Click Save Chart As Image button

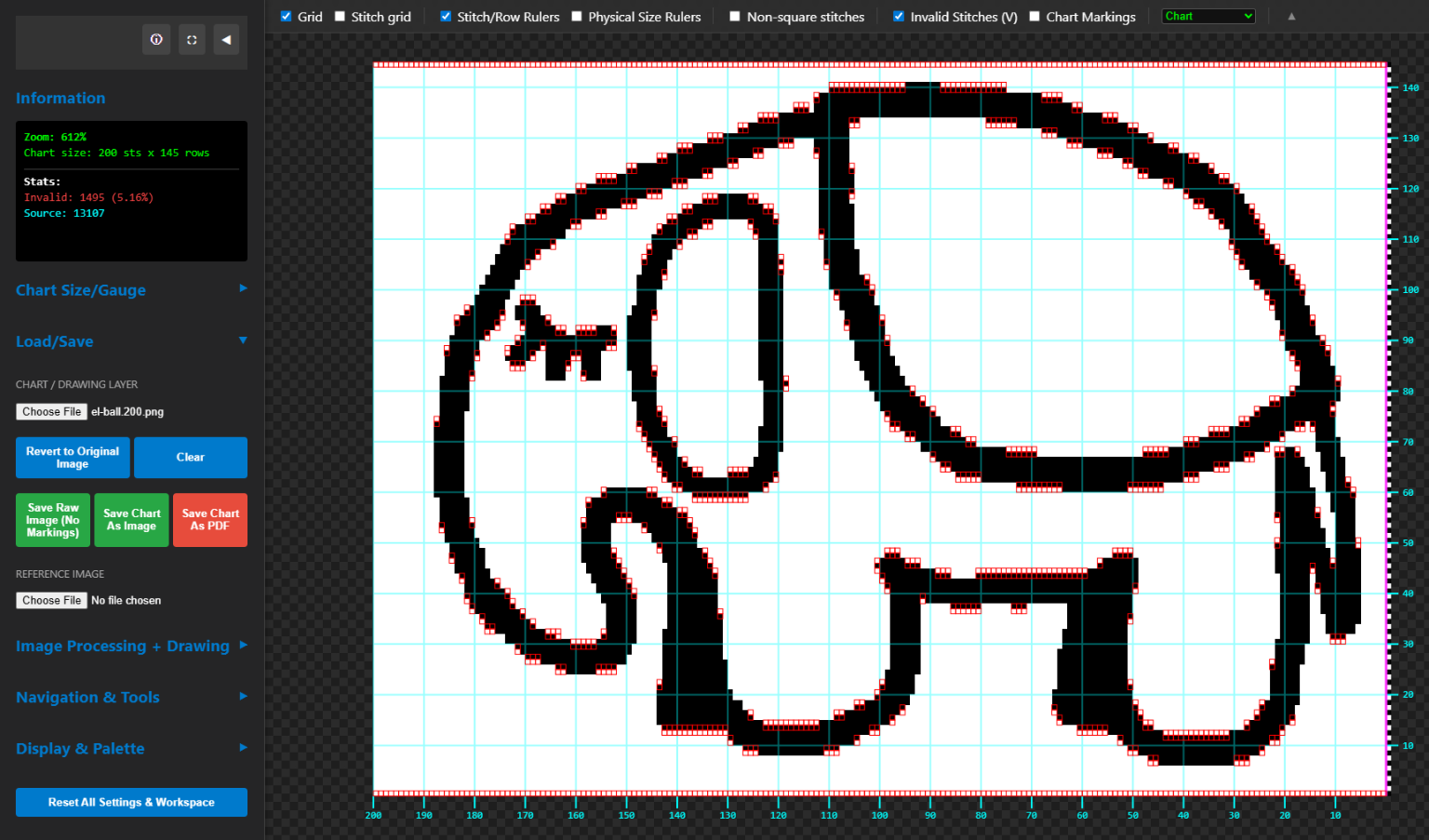pos(131,520)
